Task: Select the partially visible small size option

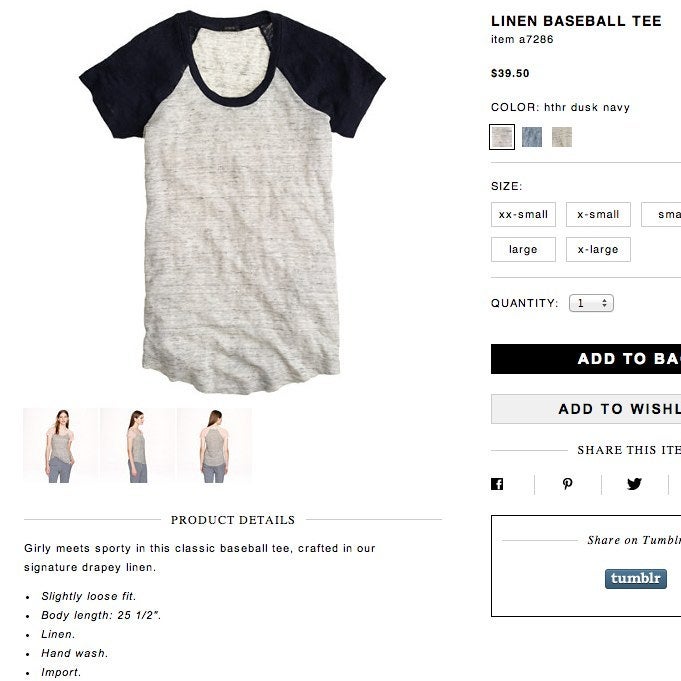Action: click(661, 215)
